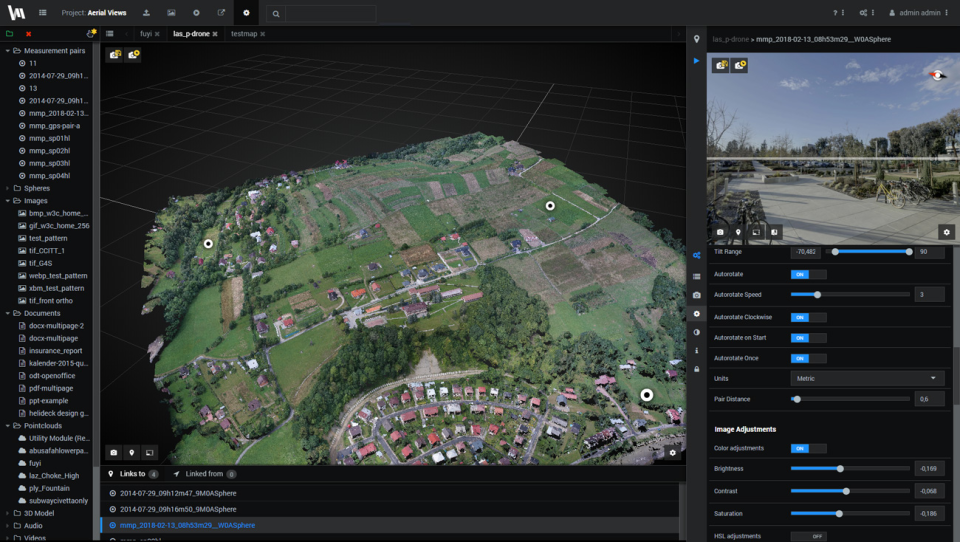Click the las_p-drone breadcrumb link

pyautogui.click(x=730, y=39)
